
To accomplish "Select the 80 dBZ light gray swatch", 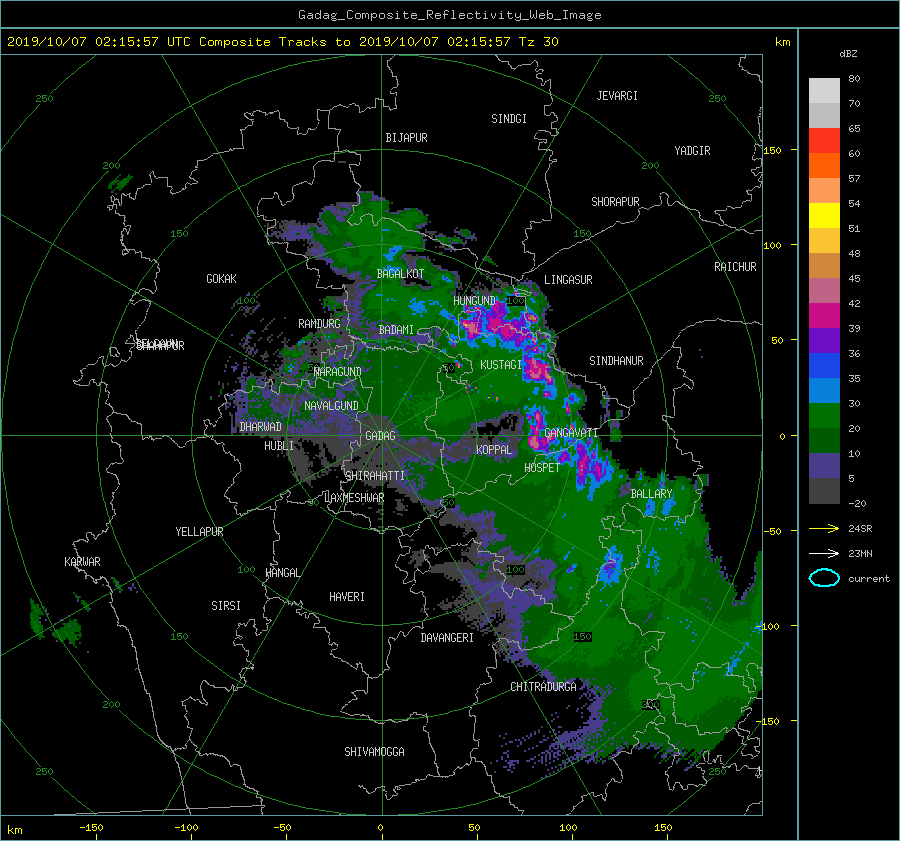I will click(824, 90).
